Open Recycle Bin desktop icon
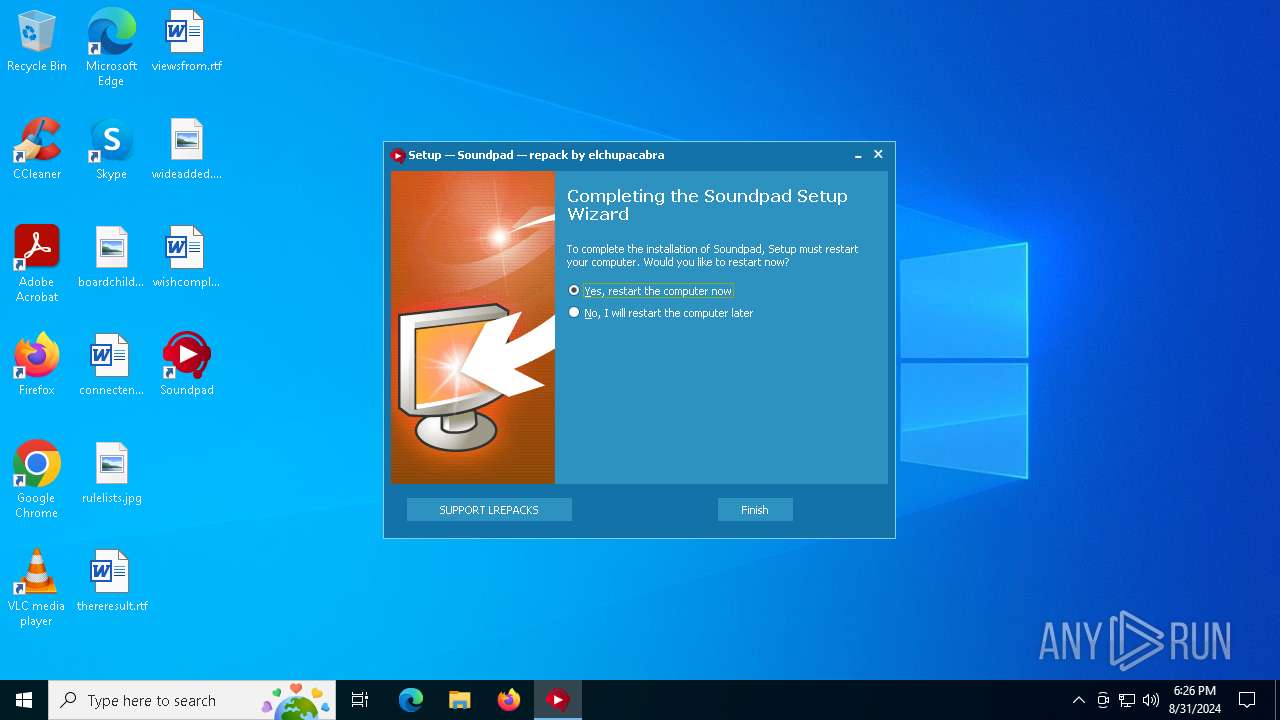The image size is (1280, 720). [x=37, y=42]
